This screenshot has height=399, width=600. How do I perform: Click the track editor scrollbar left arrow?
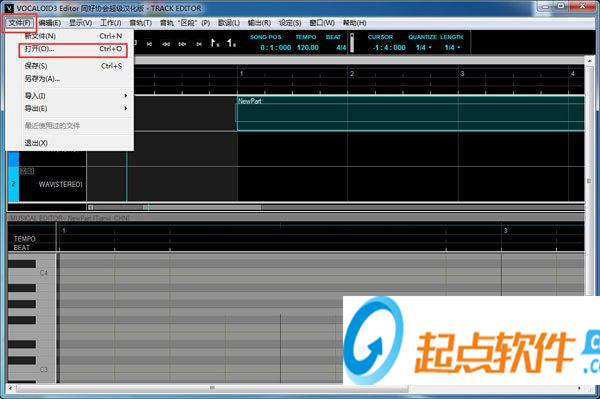(x=91, y=207)
